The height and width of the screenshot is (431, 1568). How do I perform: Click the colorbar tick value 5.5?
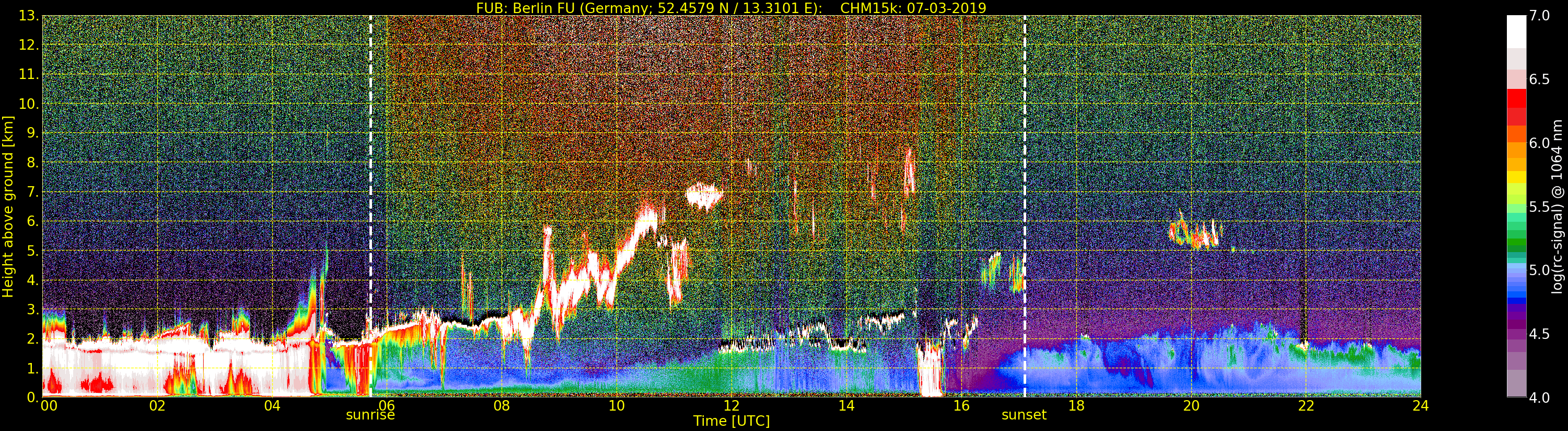click(1539, 207)
